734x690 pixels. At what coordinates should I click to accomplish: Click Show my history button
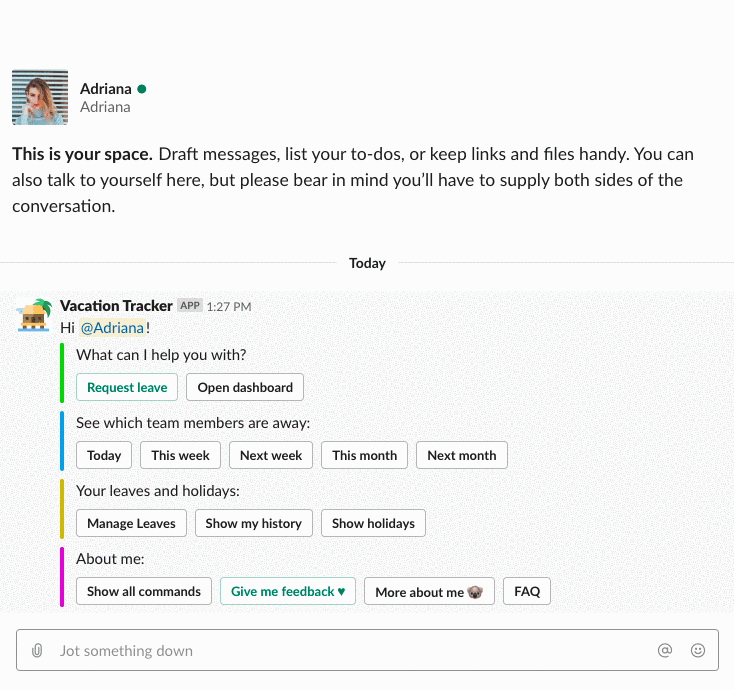point(254,523)
